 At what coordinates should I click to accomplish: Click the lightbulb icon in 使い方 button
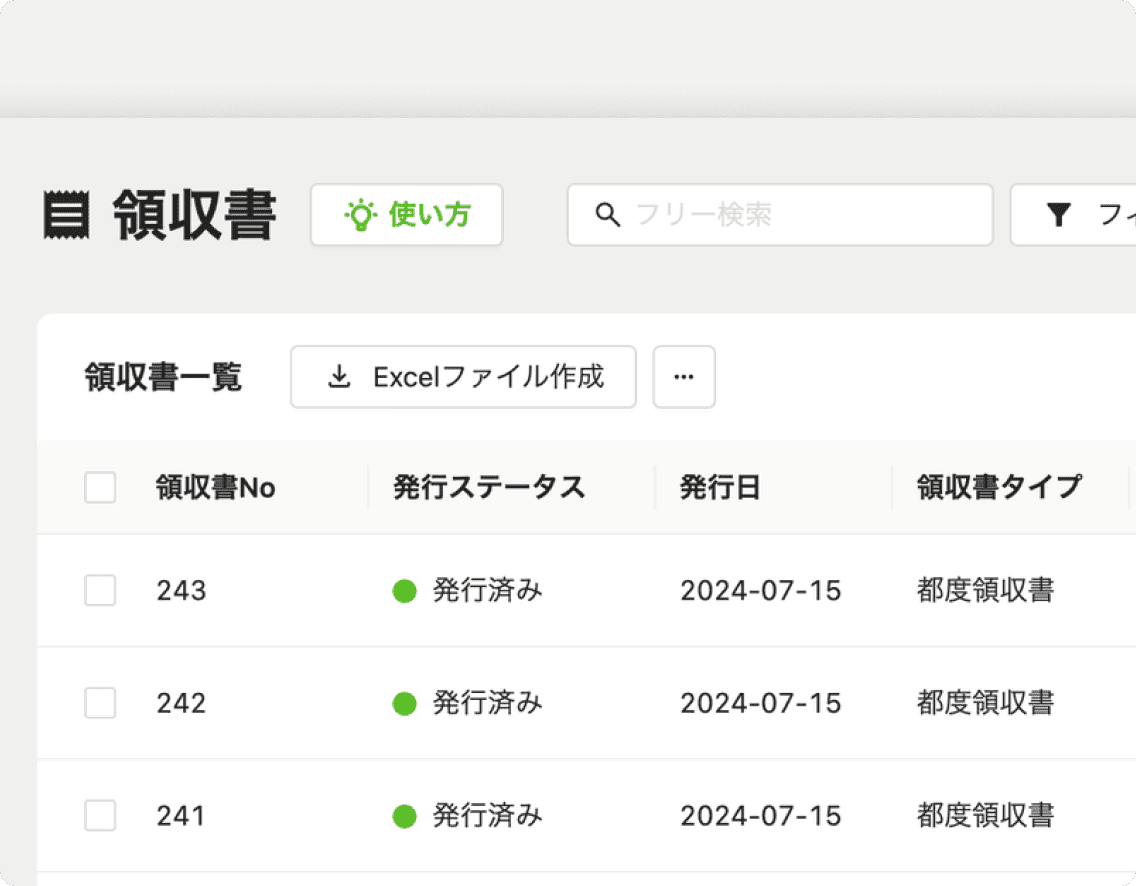360,215
